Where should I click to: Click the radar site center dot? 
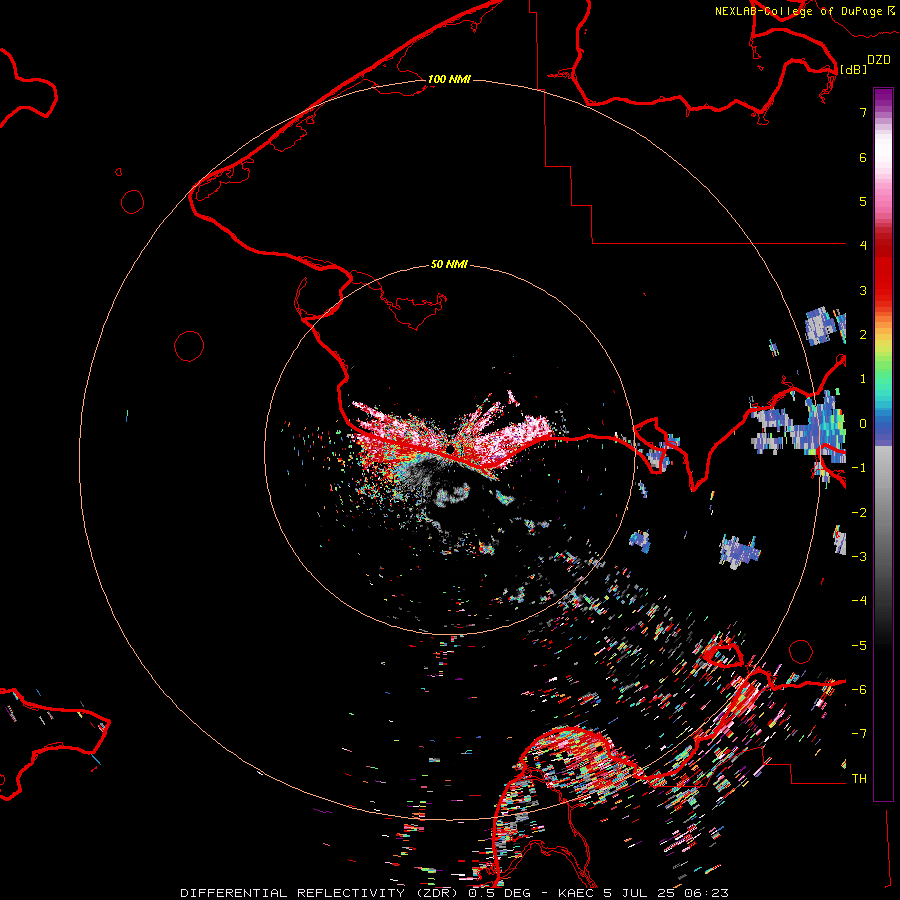tap(451, 448)
